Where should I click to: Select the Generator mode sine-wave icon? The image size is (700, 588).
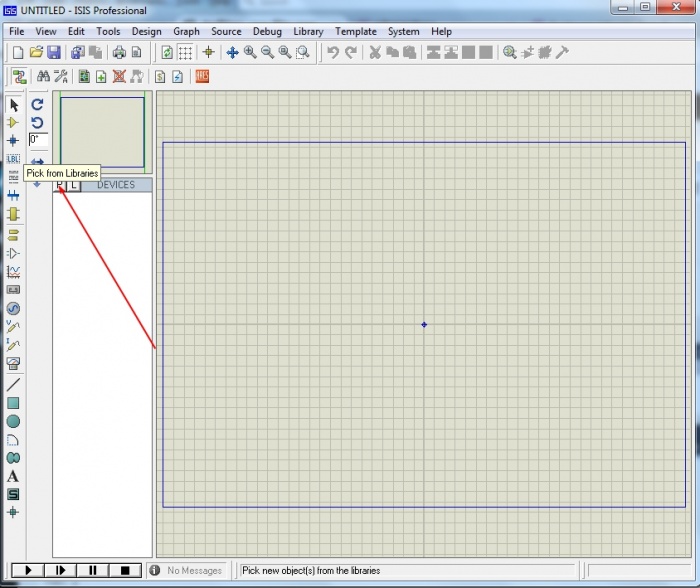tap(13, 308)
